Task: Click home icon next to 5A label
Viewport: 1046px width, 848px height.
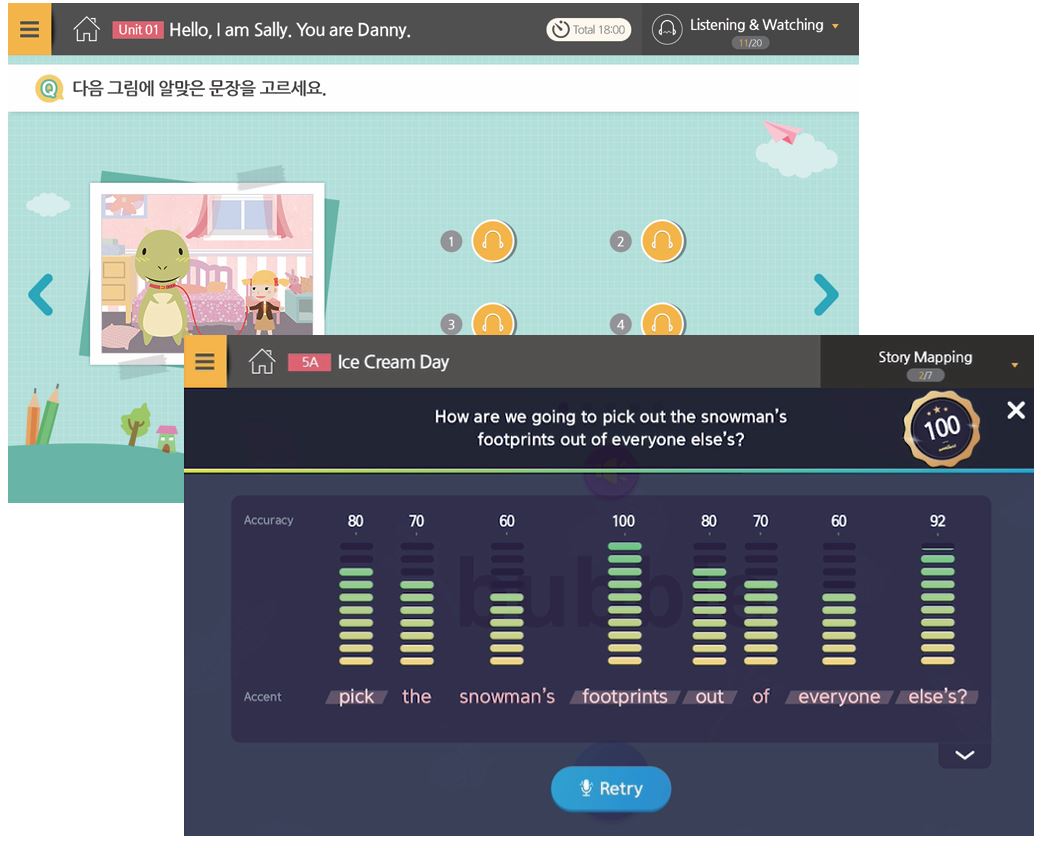Action: click(x=262, y=362)
